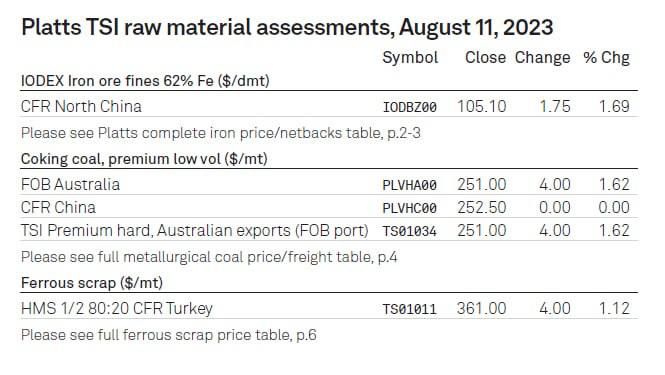The height and width of the screenshot is (375, 665).
Task: Click the IODEX Iron ore fines section heading
Action: [145, 81]
